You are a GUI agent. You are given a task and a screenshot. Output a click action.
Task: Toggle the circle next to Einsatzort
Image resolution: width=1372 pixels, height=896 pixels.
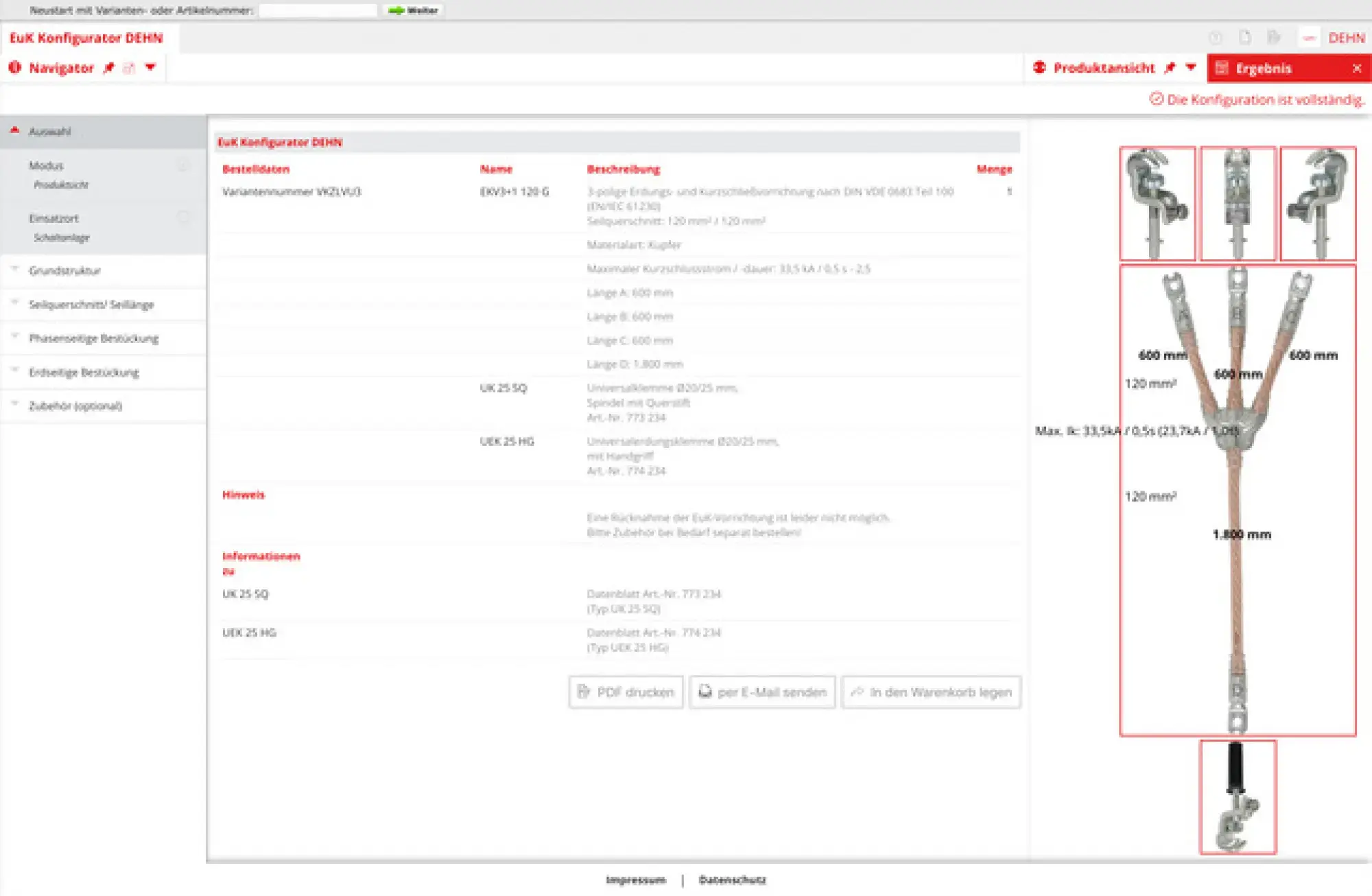183,217
